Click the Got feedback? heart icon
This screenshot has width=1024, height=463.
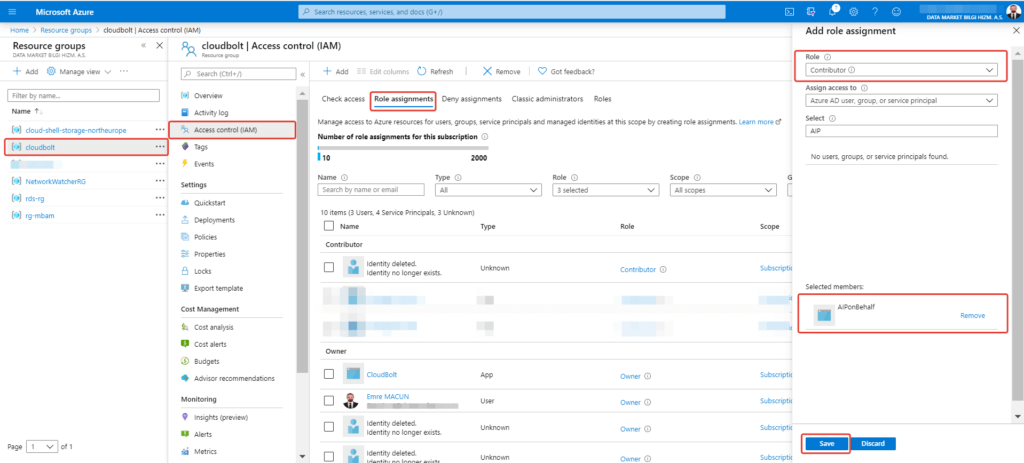(542, 71)
